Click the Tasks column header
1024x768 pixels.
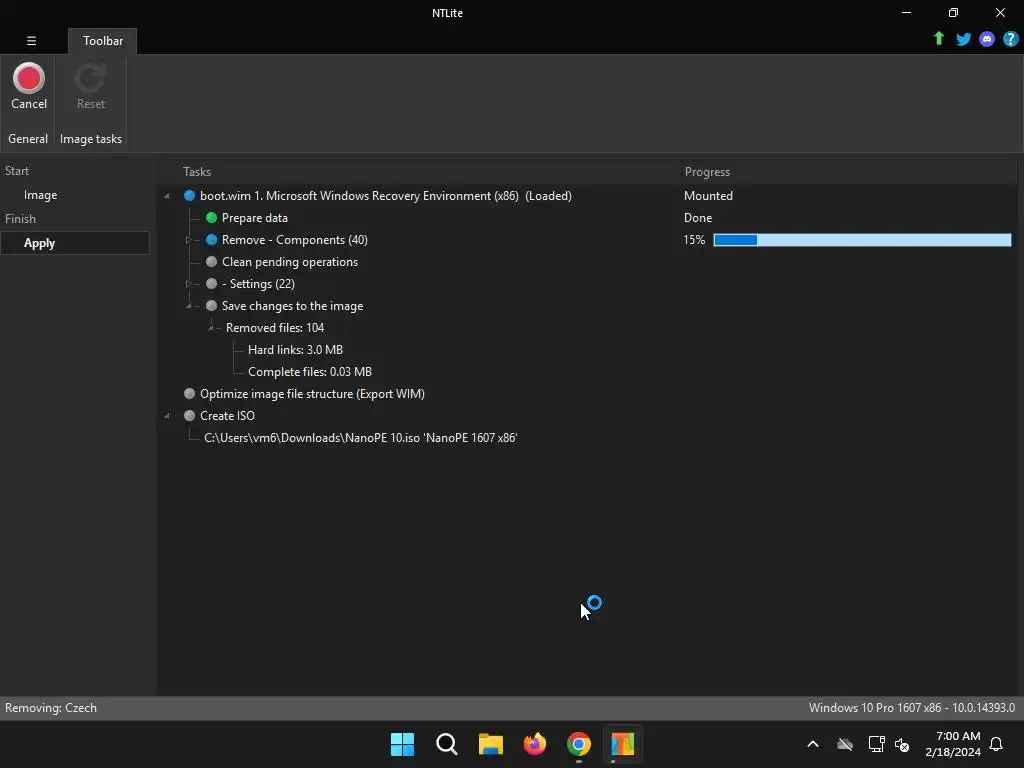[197, 172]
